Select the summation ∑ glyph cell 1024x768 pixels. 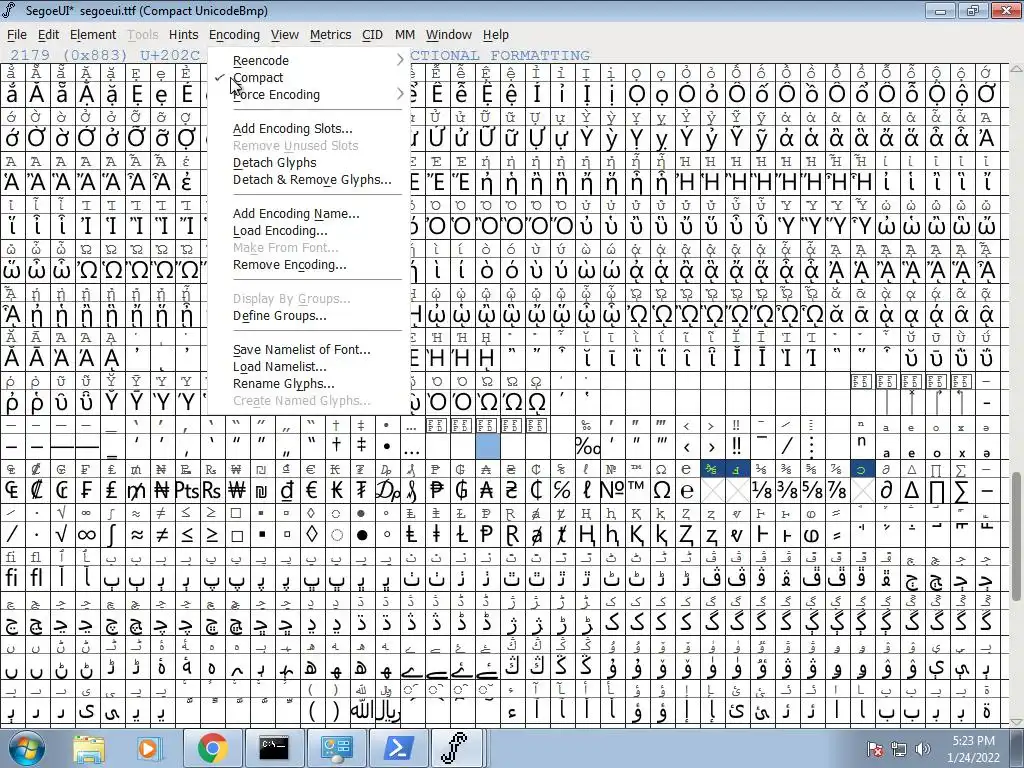961,490
